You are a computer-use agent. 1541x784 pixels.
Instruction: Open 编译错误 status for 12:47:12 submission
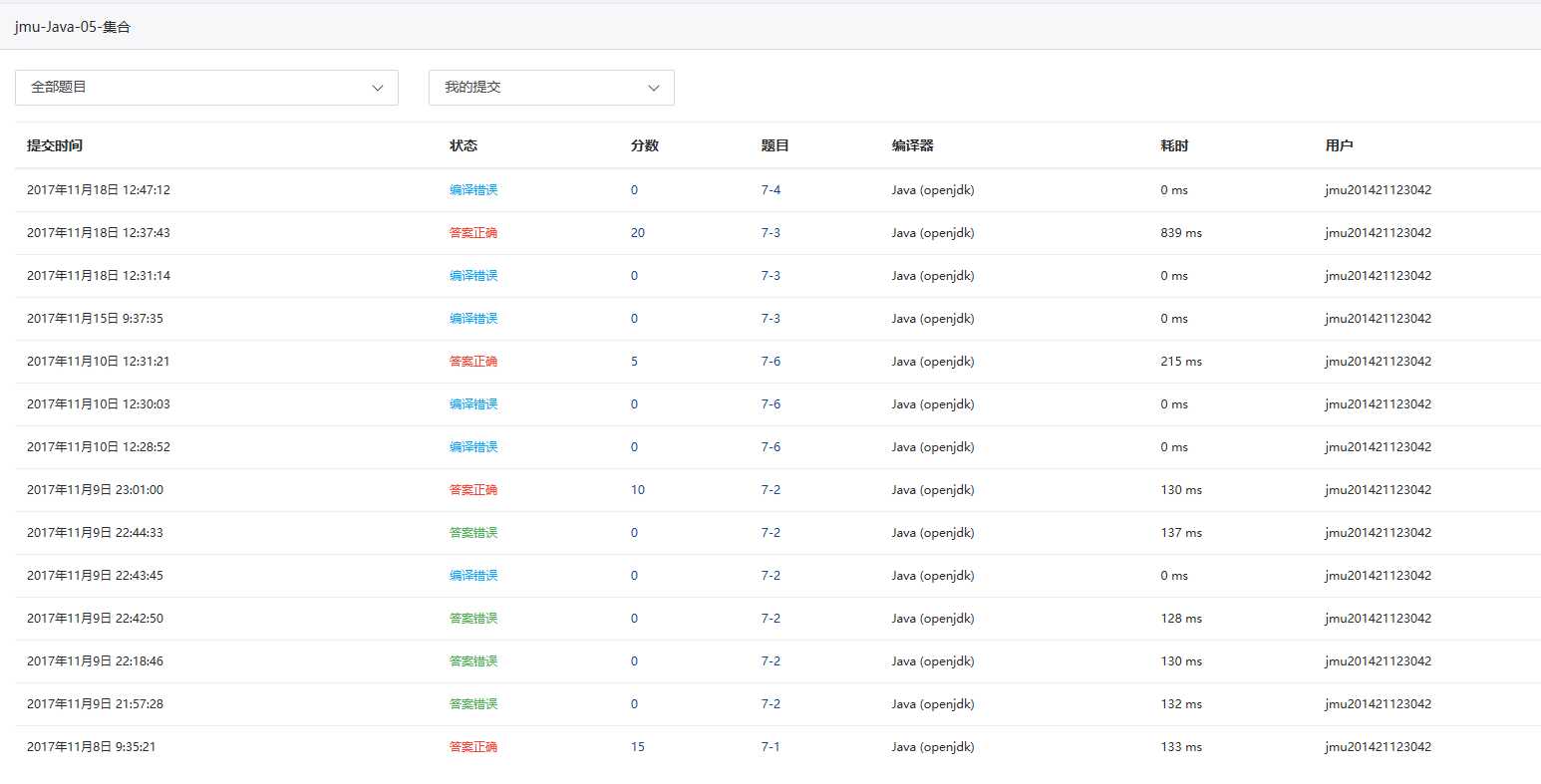473,190
